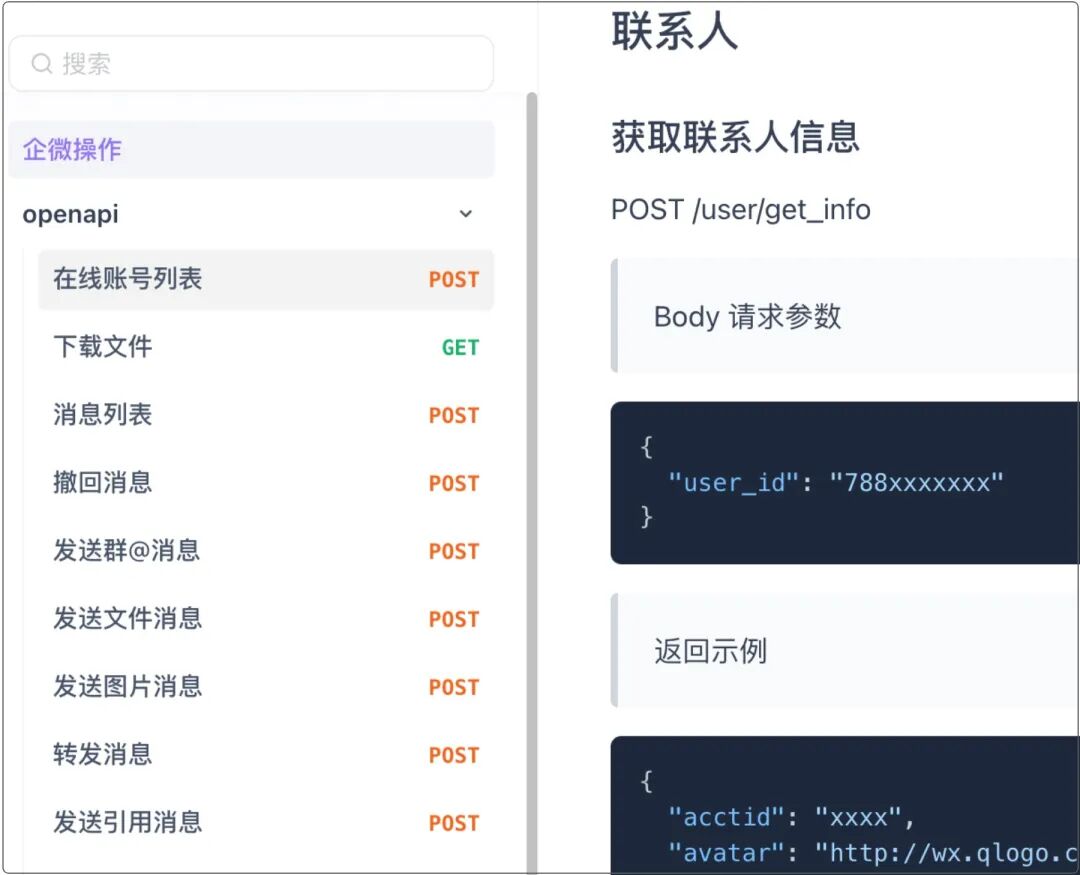Select the 企微操作 sidebar section
Viewport: 1080px width, 875px height.
(251, 150)
